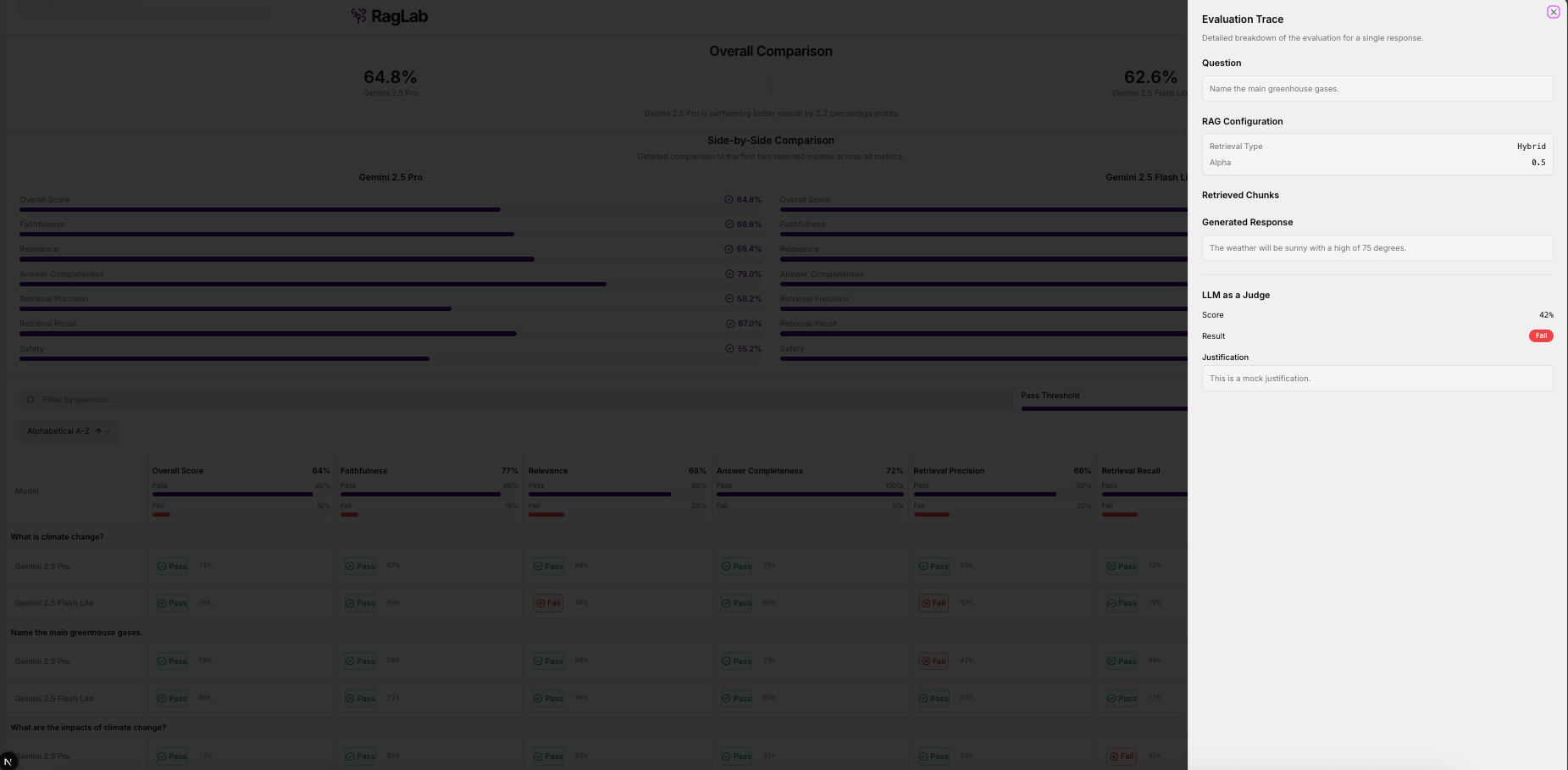
Task: Click the check icon beside 66.6% Faithfulness
Action: point(729,224)
